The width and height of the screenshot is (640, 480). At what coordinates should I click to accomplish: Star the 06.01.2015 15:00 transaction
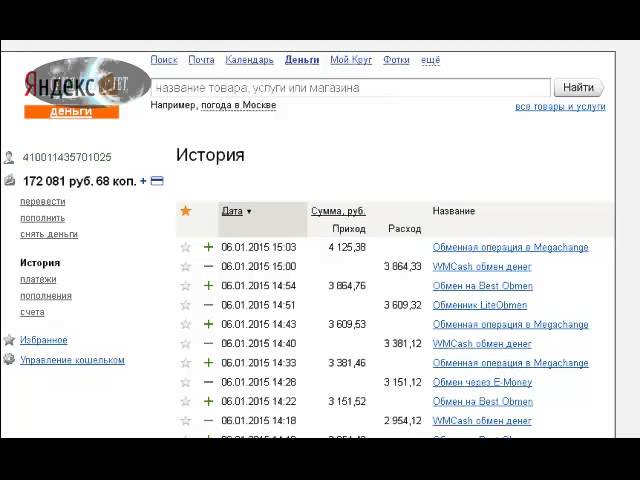pyautogui.click(x=186, y=267)
